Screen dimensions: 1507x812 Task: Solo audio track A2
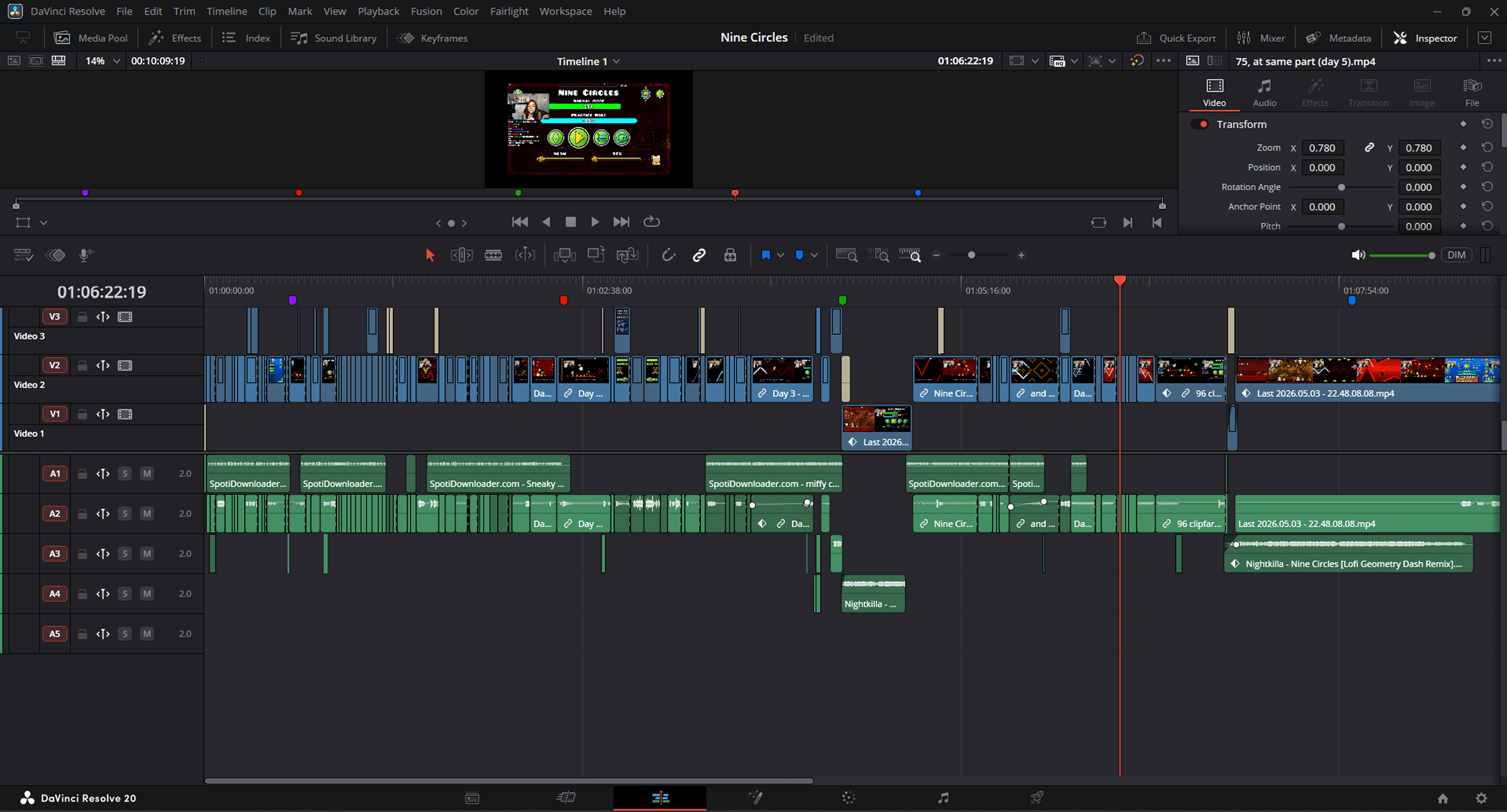point(124,514)
